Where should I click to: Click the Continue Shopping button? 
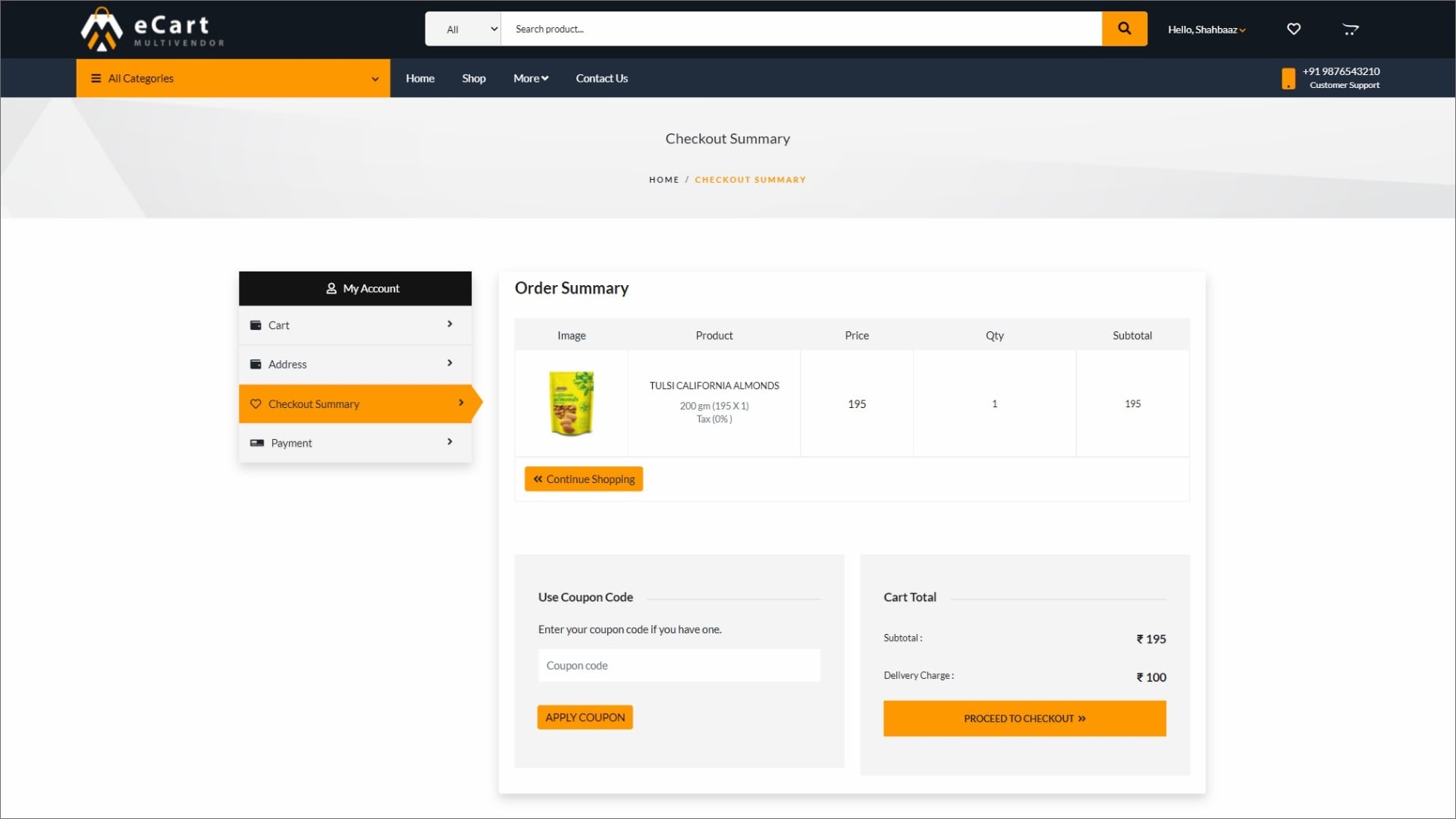(x=584, y=479)
